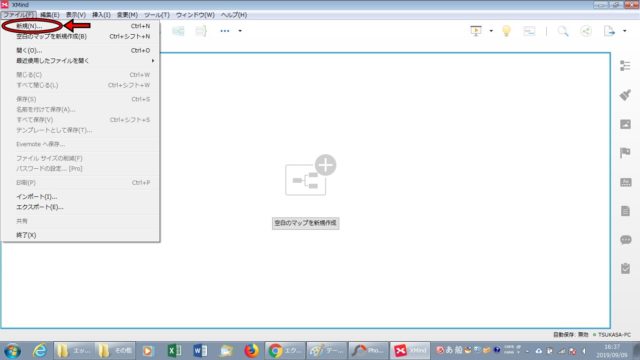Click インポート(I)... in File menu

tap(80, 197)
